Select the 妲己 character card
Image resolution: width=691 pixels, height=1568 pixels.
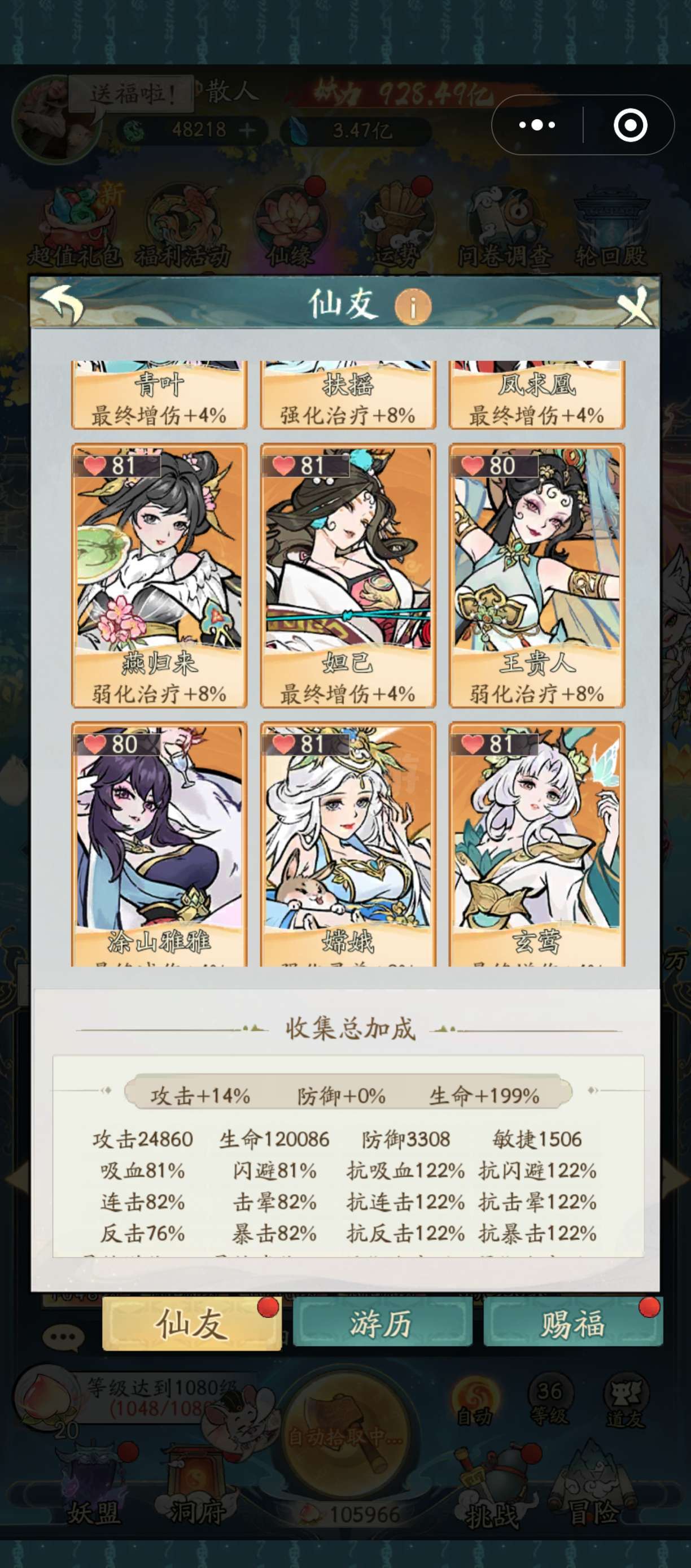tap(348, 576)
